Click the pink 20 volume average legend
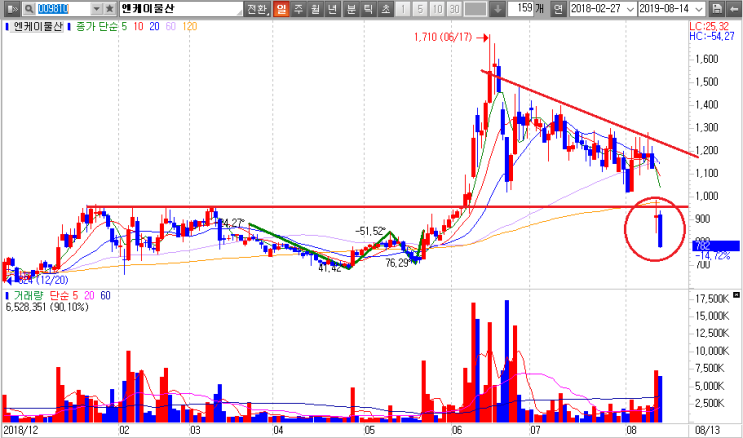 (x=88, y=296)
